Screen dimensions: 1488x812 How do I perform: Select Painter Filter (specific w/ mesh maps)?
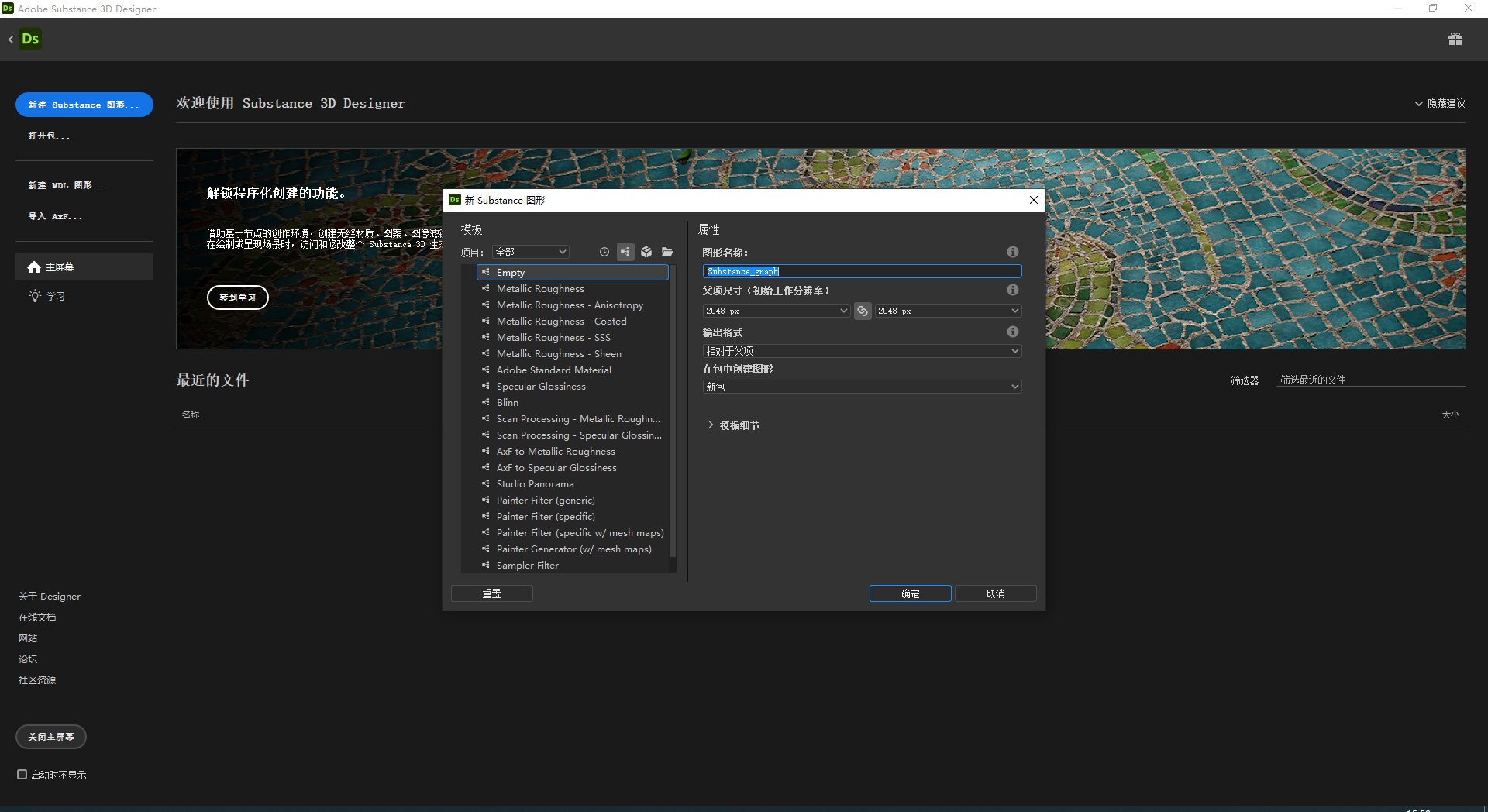[x=572, y=532]
